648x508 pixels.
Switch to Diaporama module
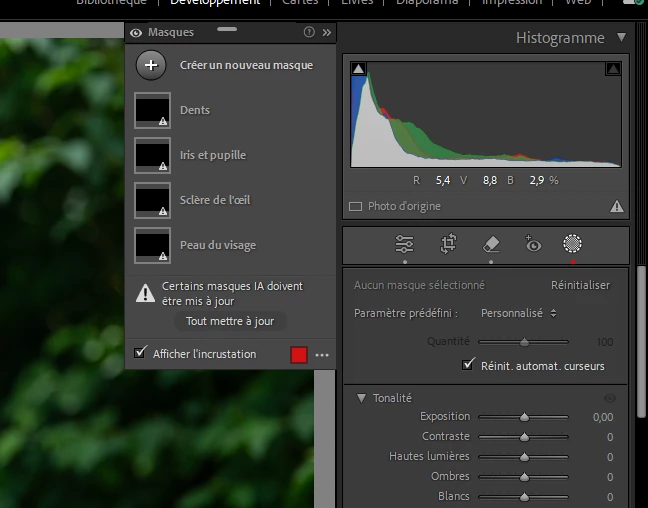point(427,2)
